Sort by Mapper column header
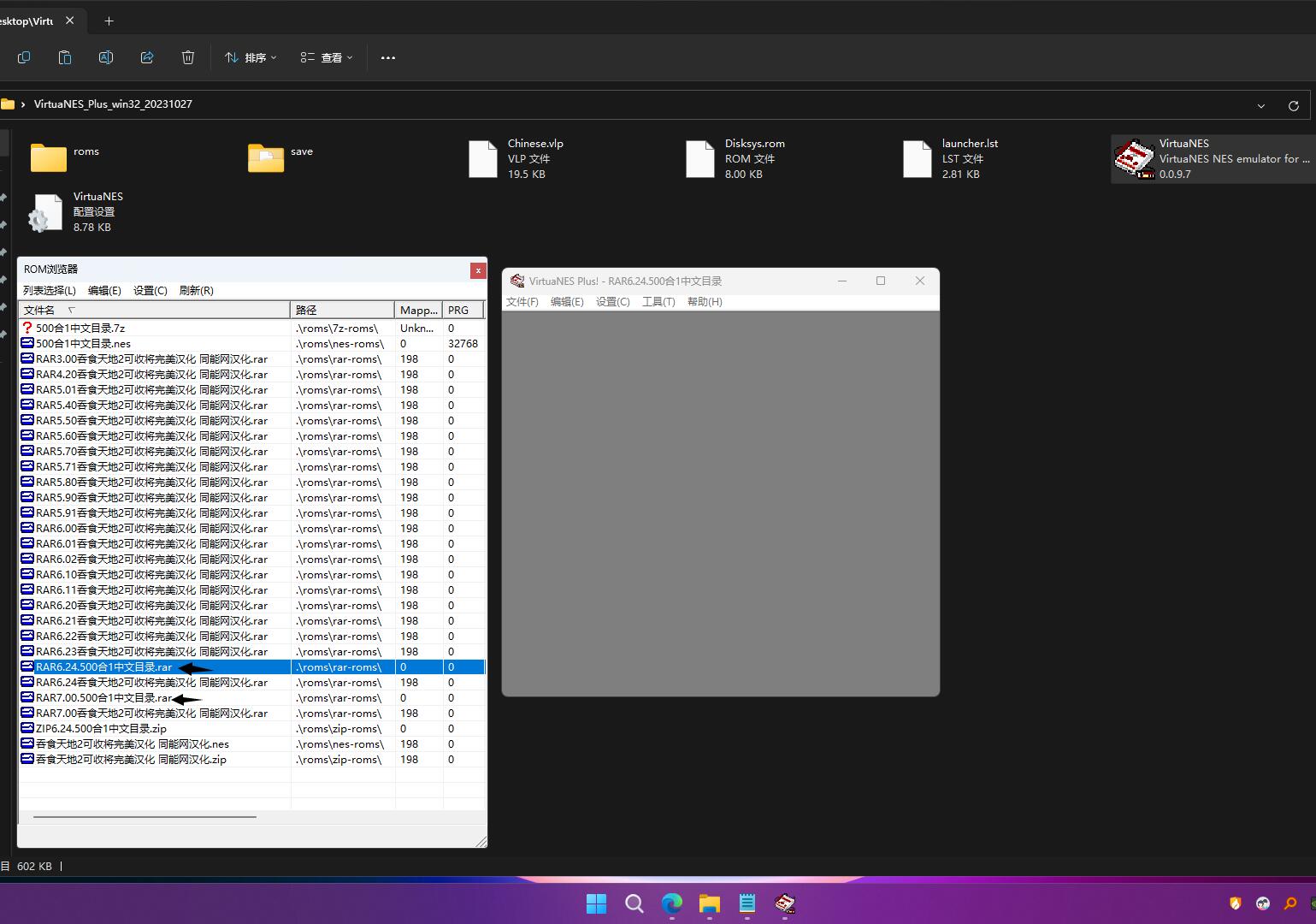Screen dimensions: 1316x924 419,310
